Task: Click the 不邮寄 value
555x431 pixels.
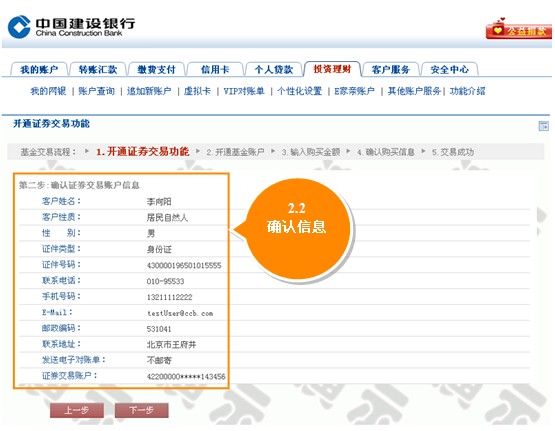Action: point(159,361)
